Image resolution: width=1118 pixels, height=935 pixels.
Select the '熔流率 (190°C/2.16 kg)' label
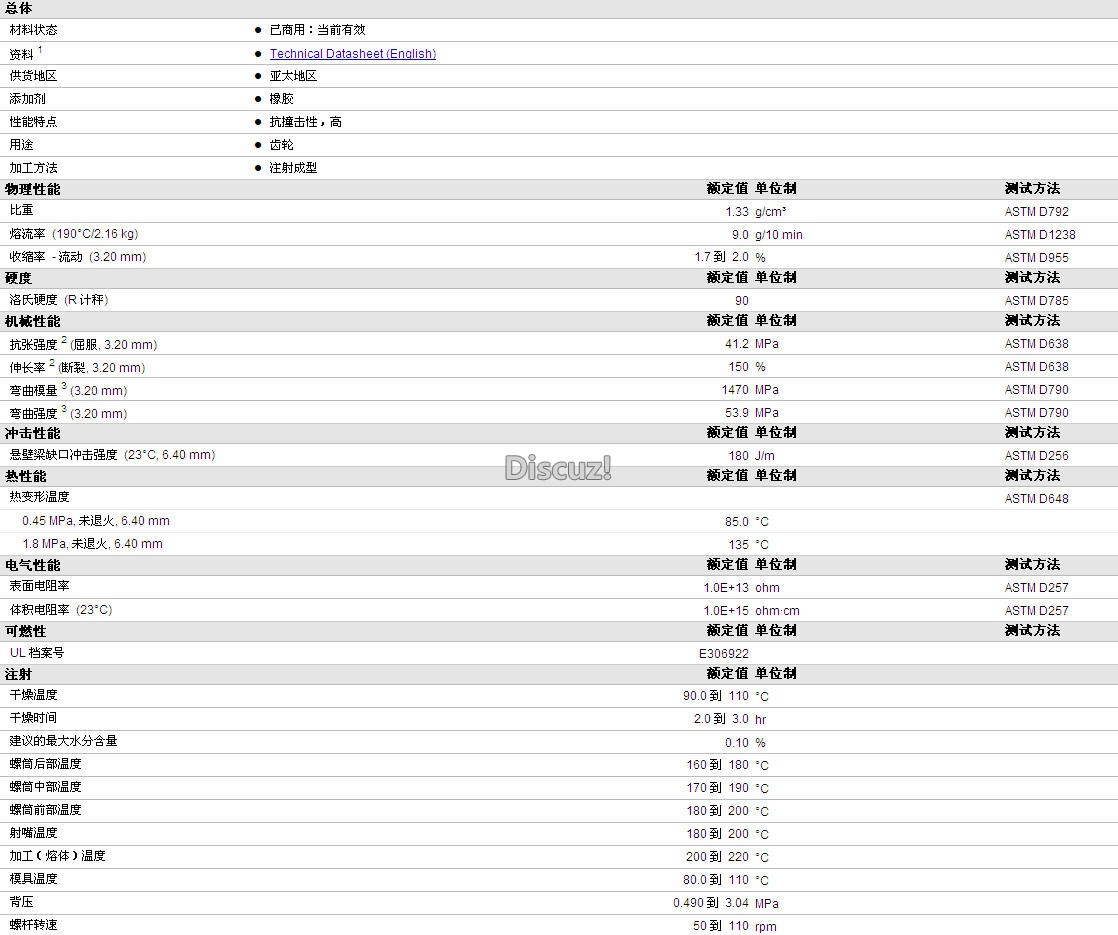[73, 234]
